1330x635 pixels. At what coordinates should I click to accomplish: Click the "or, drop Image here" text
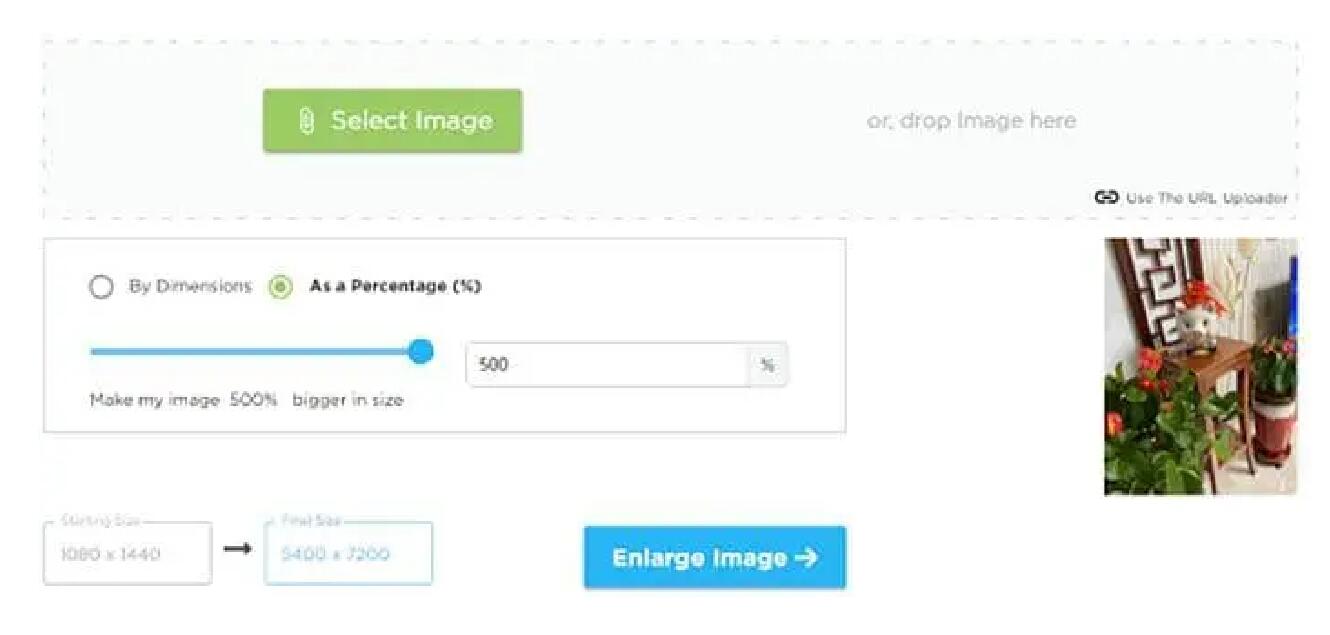[971, 121]
